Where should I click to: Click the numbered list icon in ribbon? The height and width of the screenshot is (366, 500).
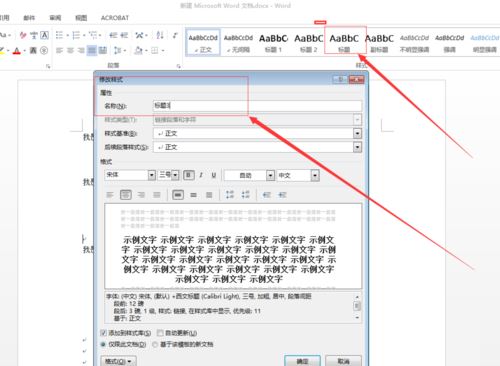click(76, 35)
